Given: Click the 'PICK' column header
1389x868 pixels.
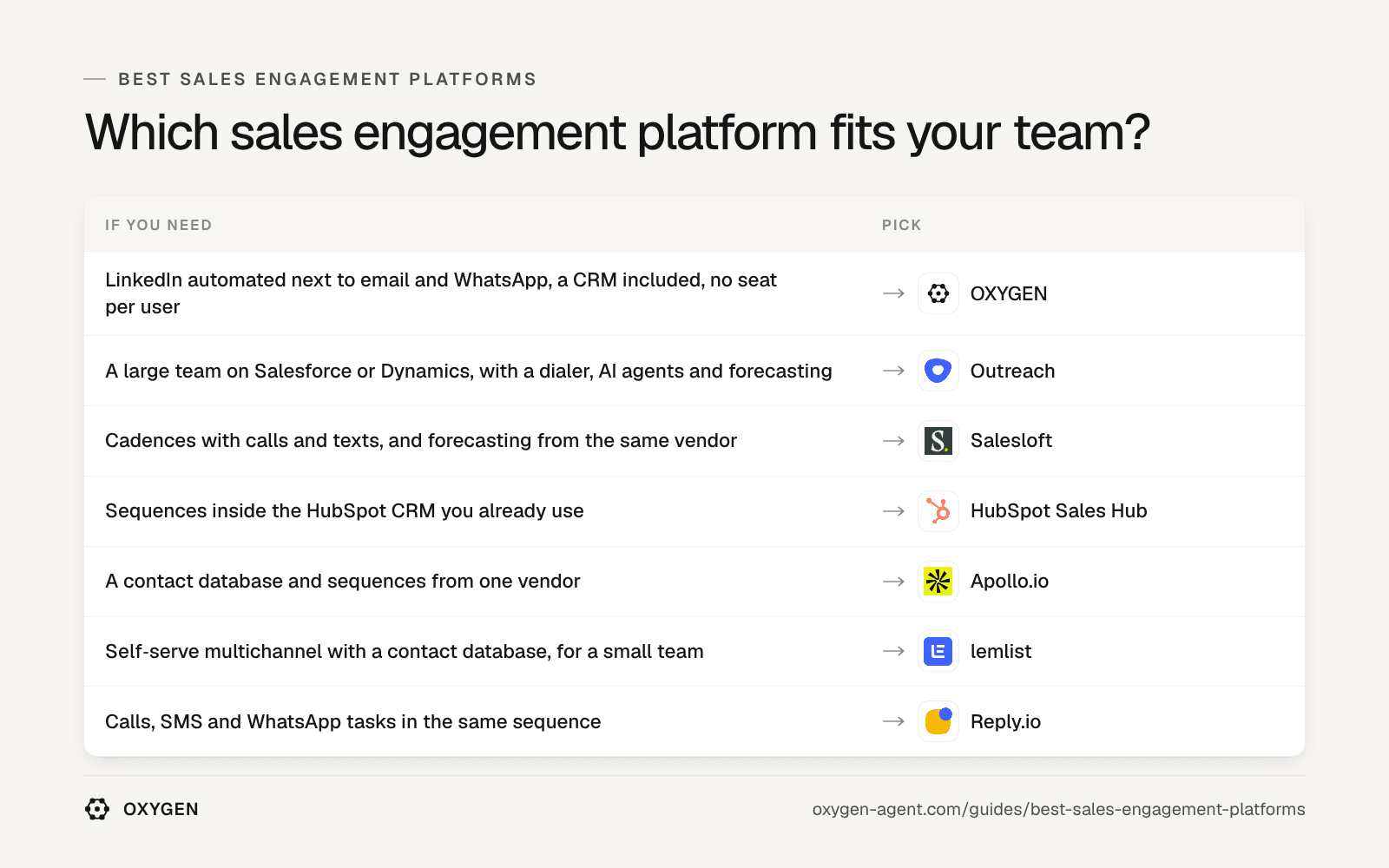Looking at the screenshot, I should point(902,225).
